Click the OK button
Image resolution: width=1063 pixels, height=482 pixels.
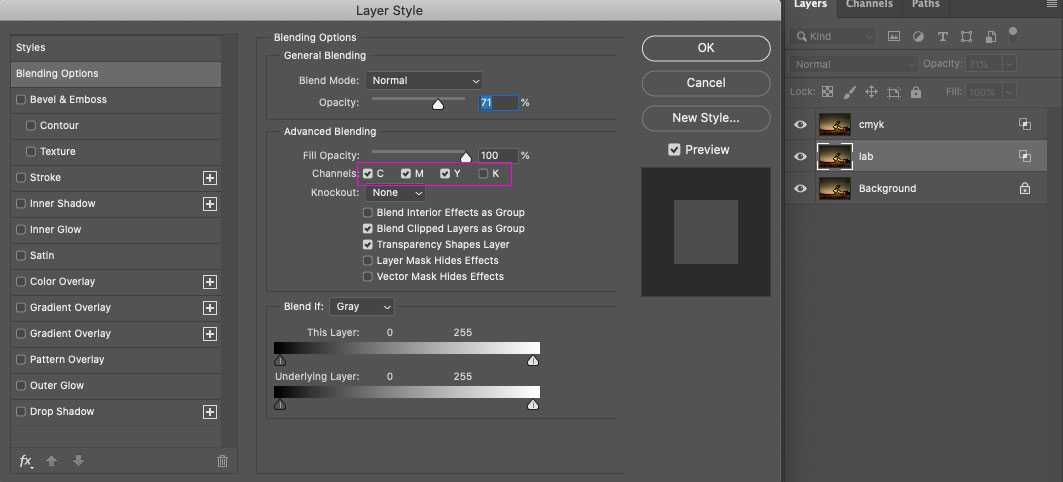click(x=706, y=48)
